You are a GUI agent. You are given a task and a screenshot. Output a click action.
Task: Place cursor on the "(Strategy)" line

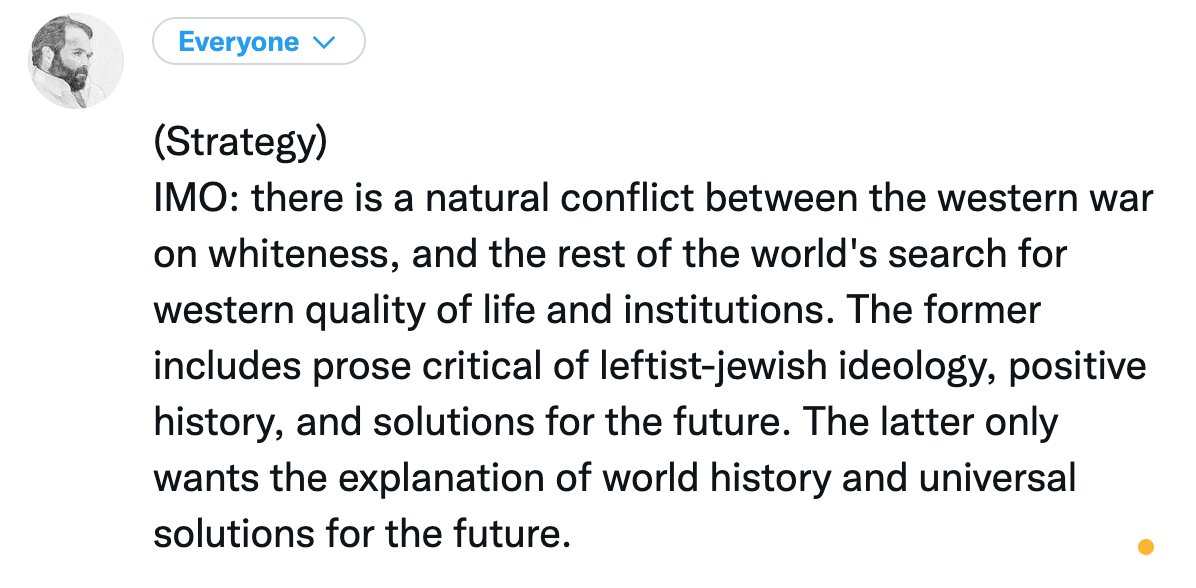click(240, 144)
